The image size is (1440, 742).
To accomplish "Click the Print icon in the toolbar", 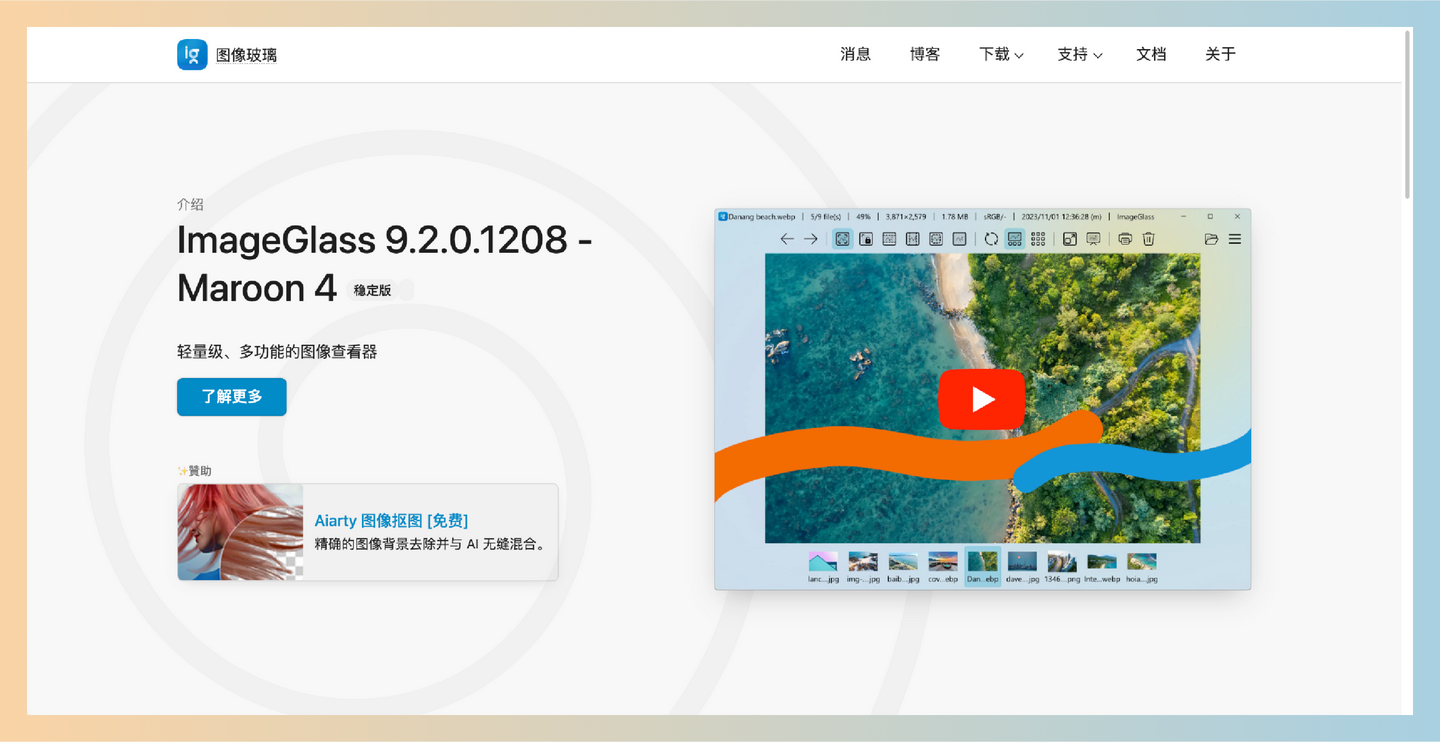I will pyautogui.click(x=1125, y=239).
